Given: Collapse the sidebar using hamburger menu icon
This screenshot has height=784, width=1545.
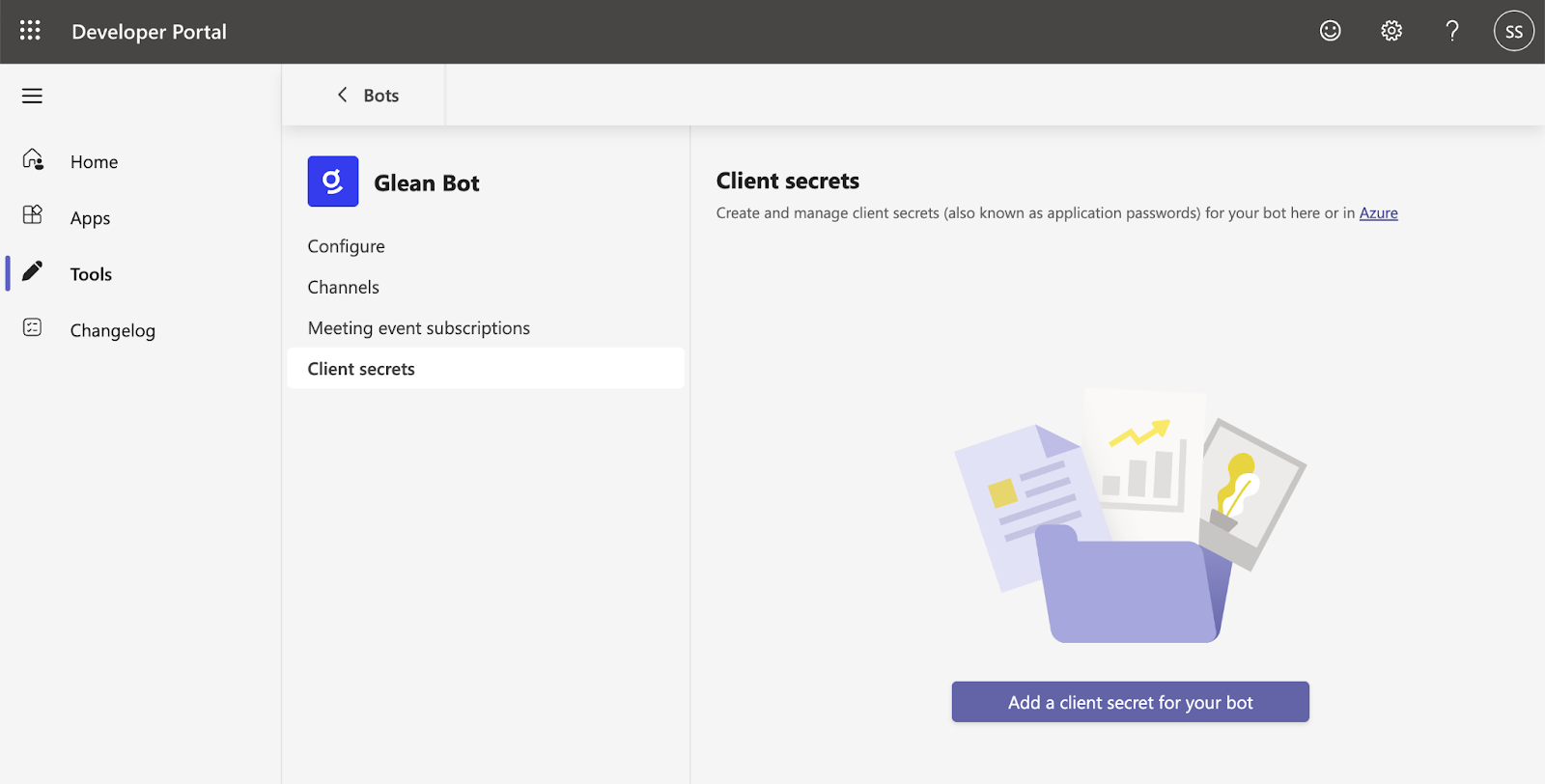Looking at the screenshot, I should (32, 96).
